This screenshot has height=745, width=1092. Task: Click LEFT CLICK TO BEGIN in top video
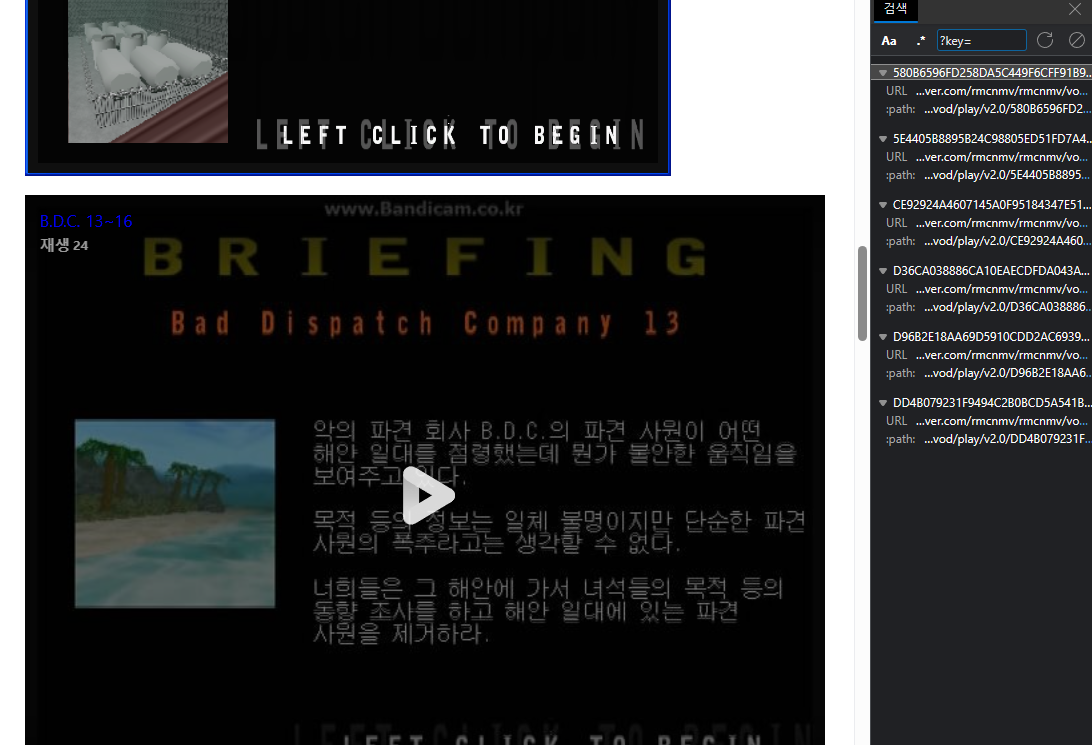pos(450,135)
